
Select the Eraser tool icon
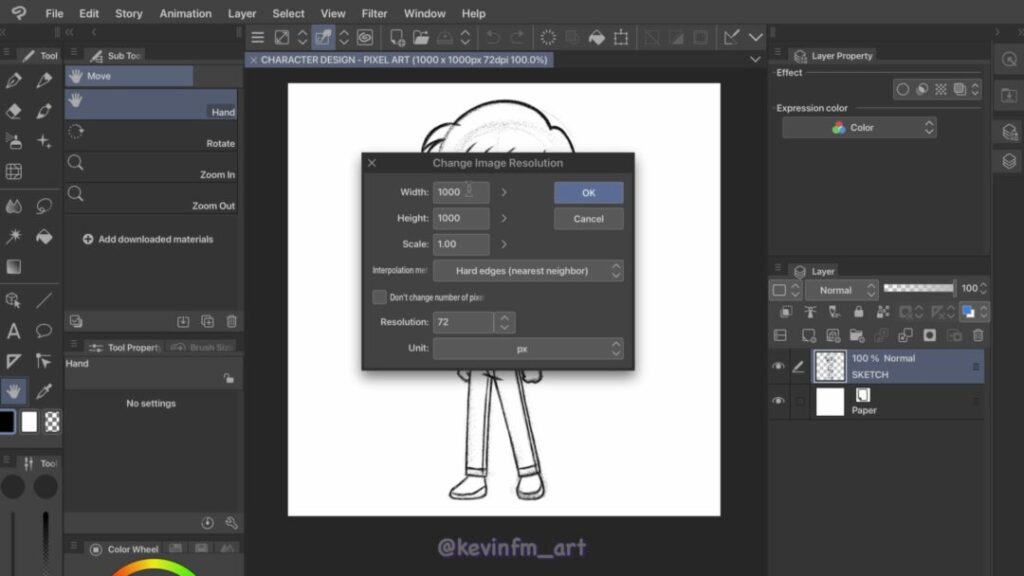[14, 111]
